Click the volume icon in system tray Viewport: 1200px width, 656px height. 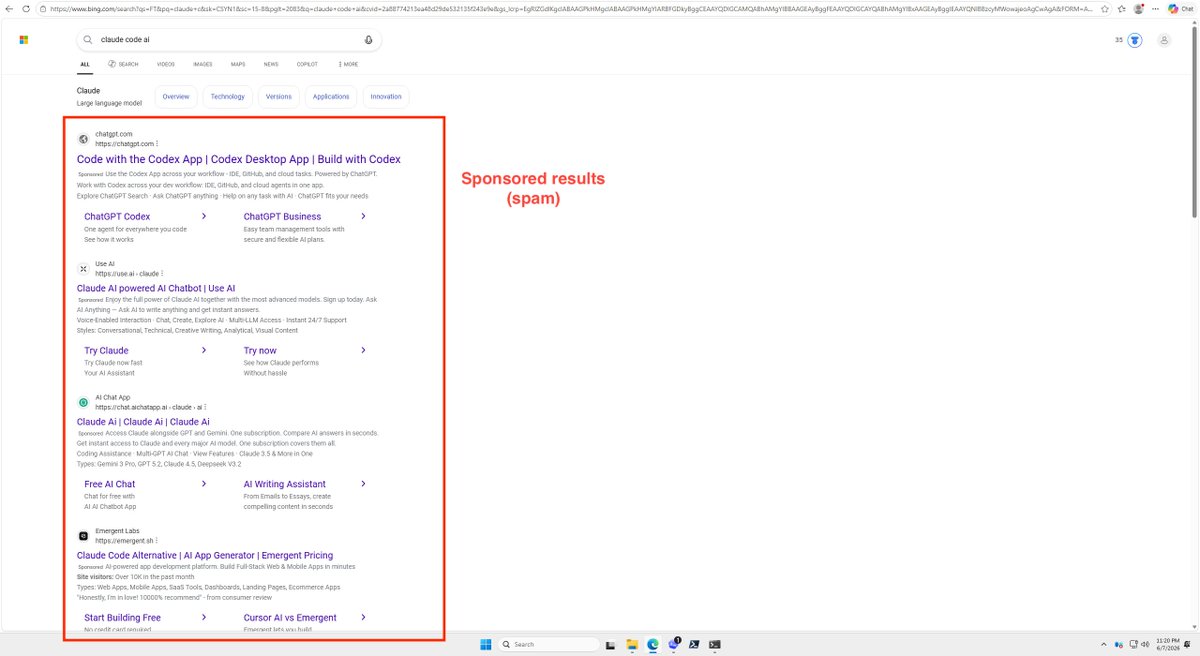[1145, 644]
